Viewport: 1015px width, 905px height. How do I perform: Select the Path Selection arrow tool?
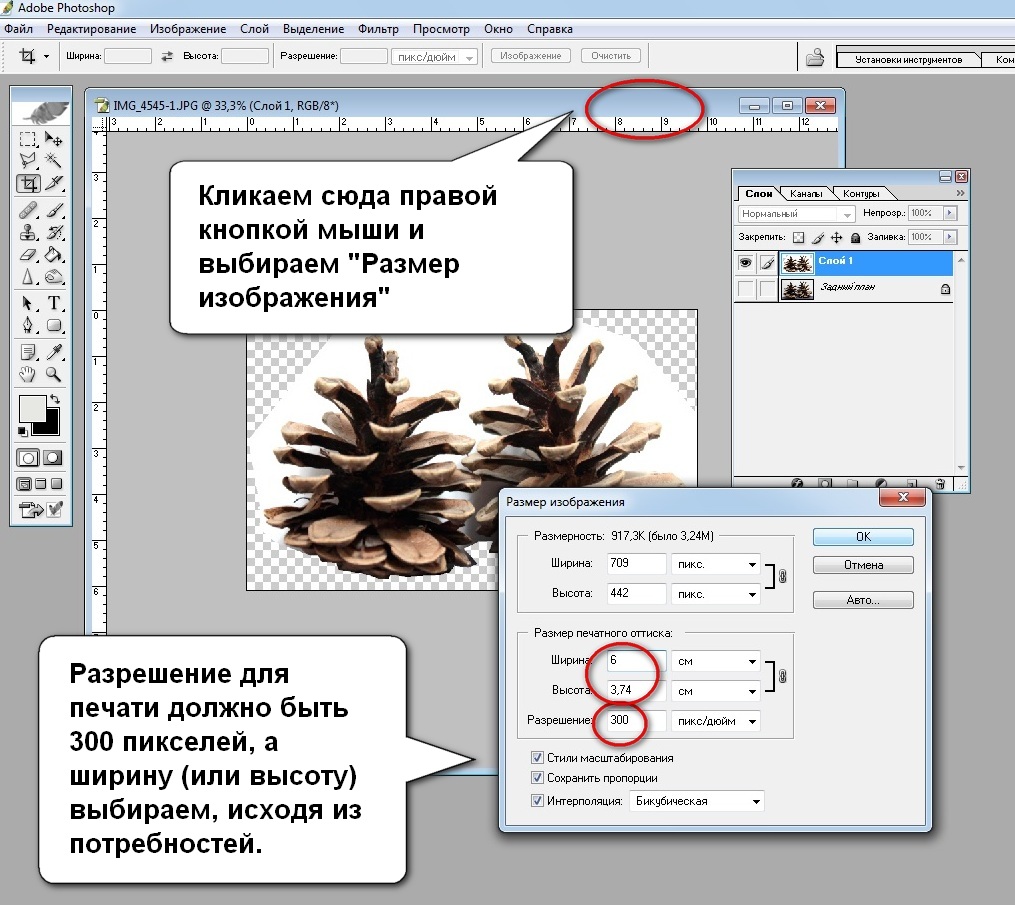(x=28, y=303)
